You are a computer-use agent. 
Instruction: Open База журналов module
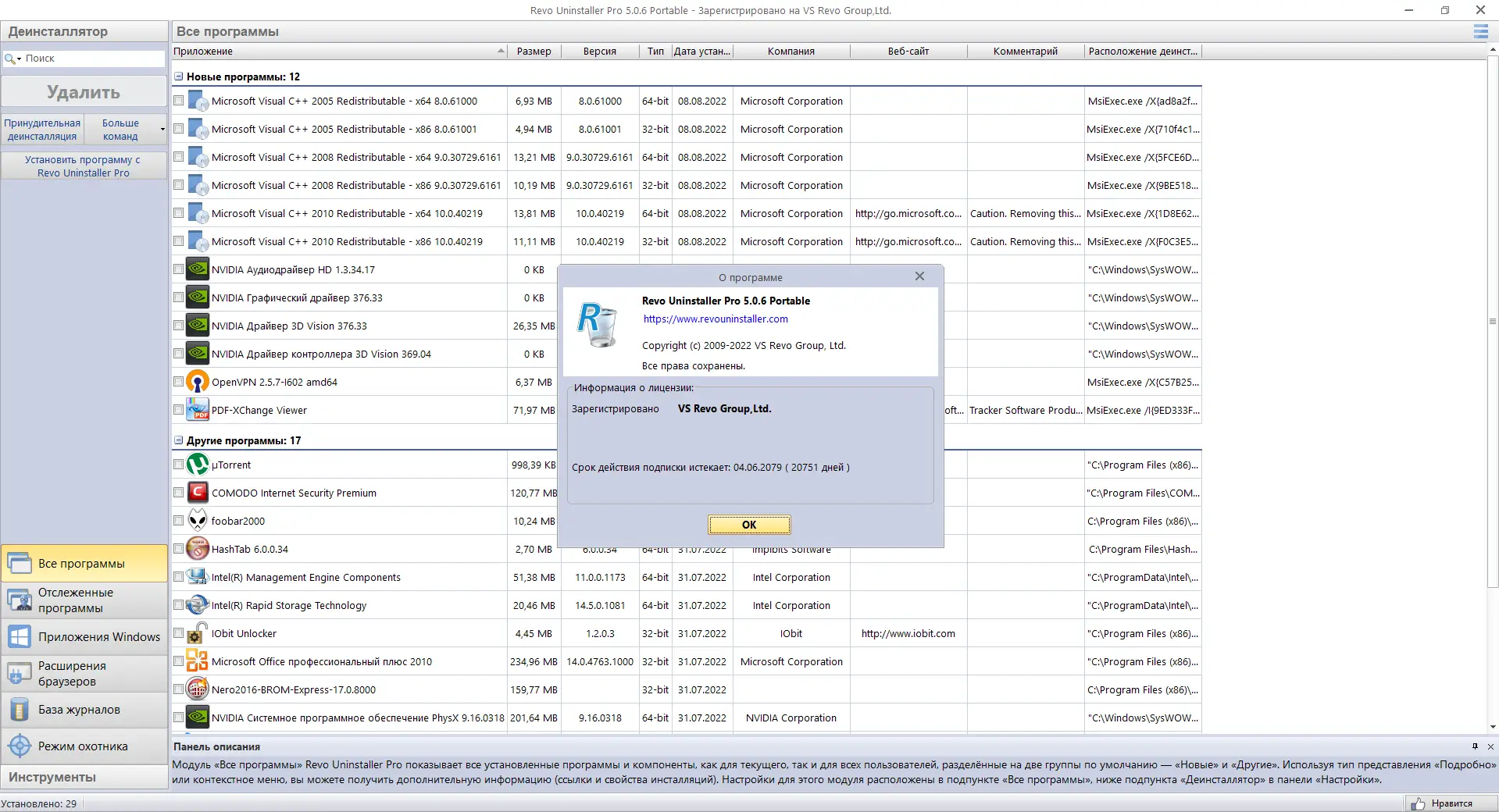(84, 710)
